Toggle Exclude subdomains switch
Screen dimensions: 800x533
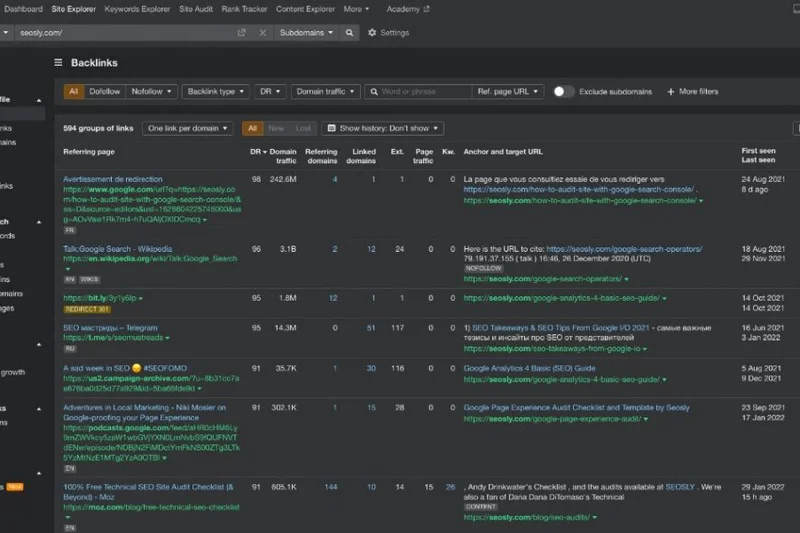(563, 91)
